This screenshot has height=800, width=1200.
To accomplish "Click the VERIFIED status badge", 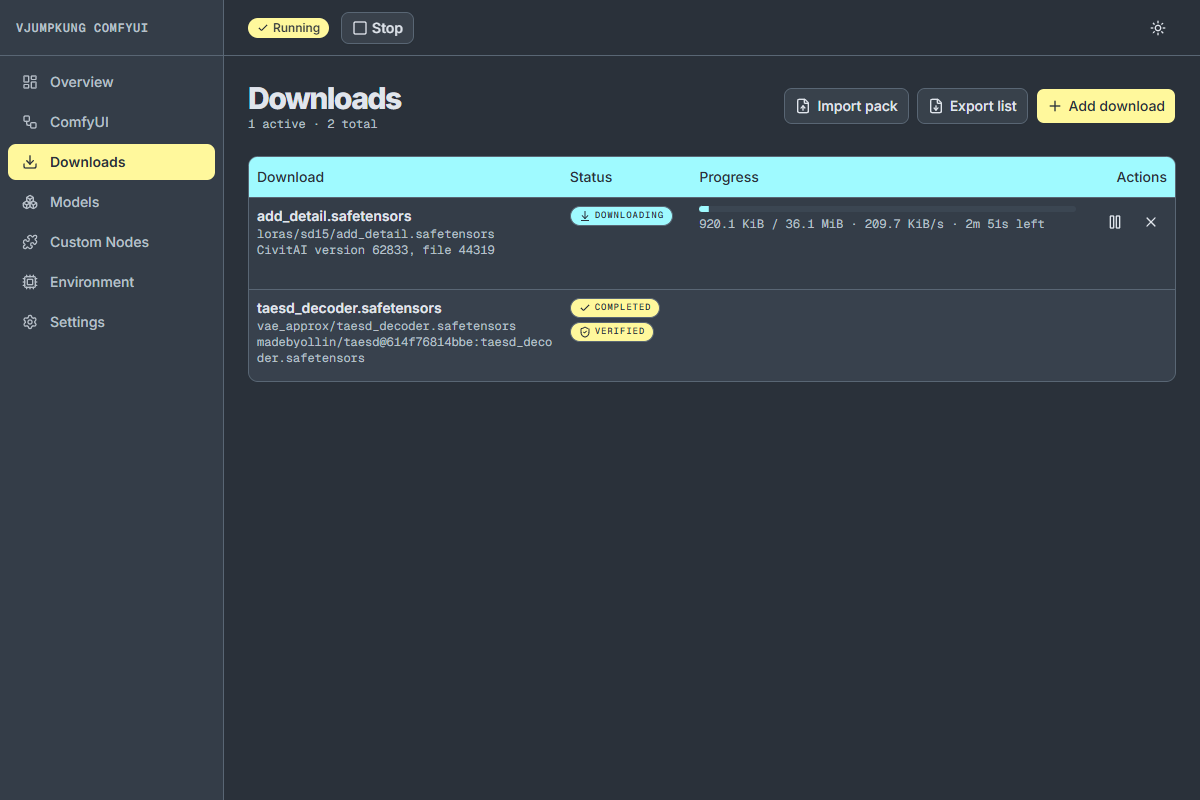I will pos(612,331).
